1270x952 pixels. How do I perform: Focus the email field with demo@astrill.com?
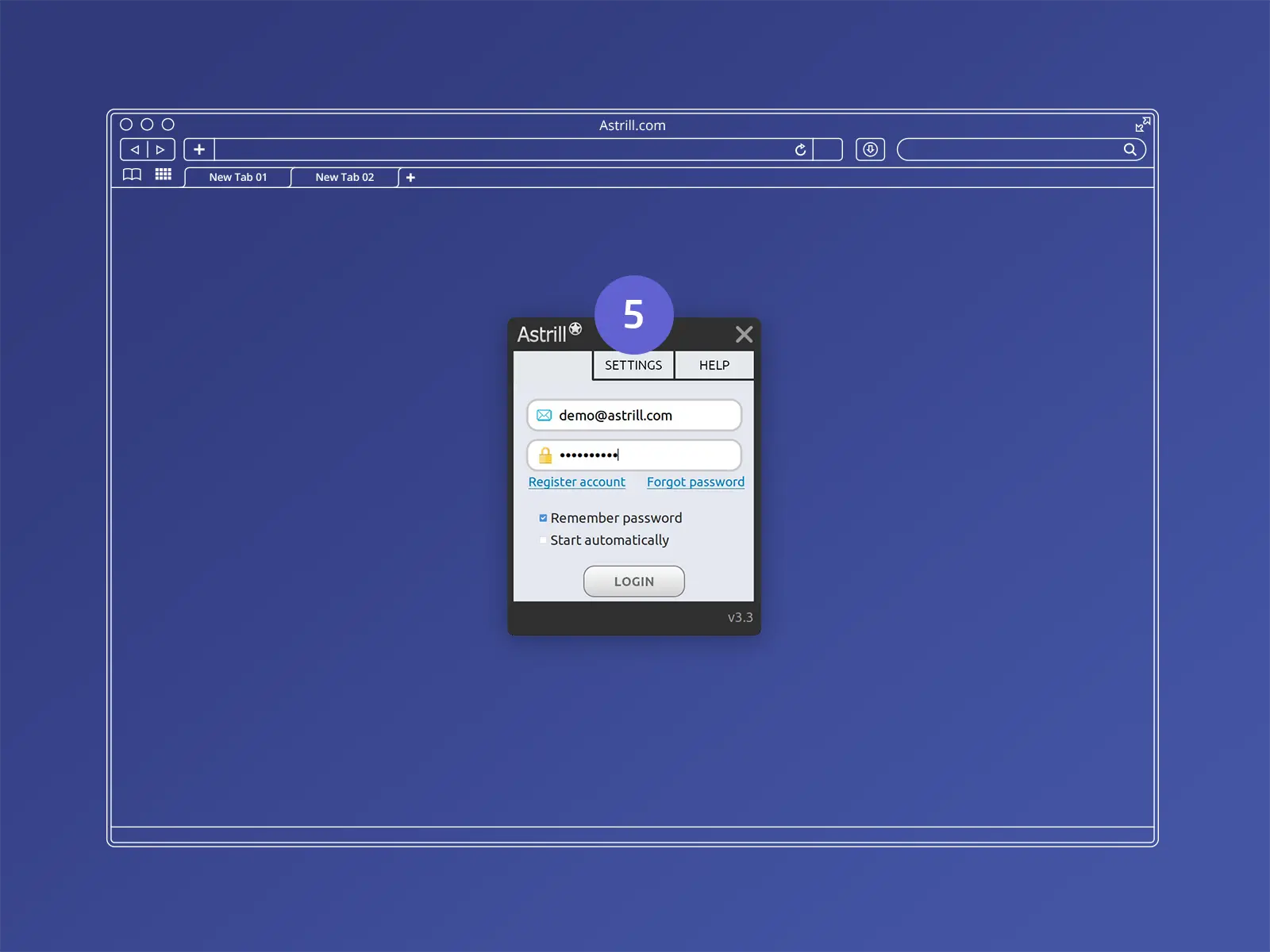[x=634, y=415]
